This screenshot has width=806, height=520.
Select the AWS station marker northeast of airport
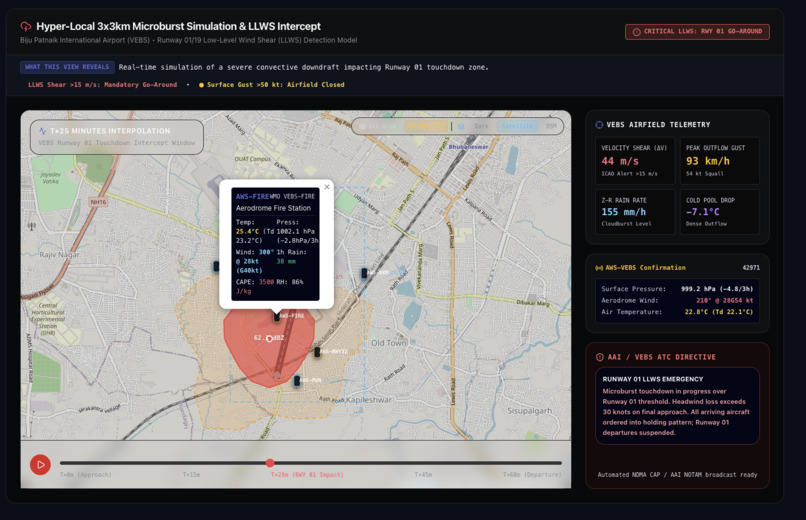coord(364,273)
